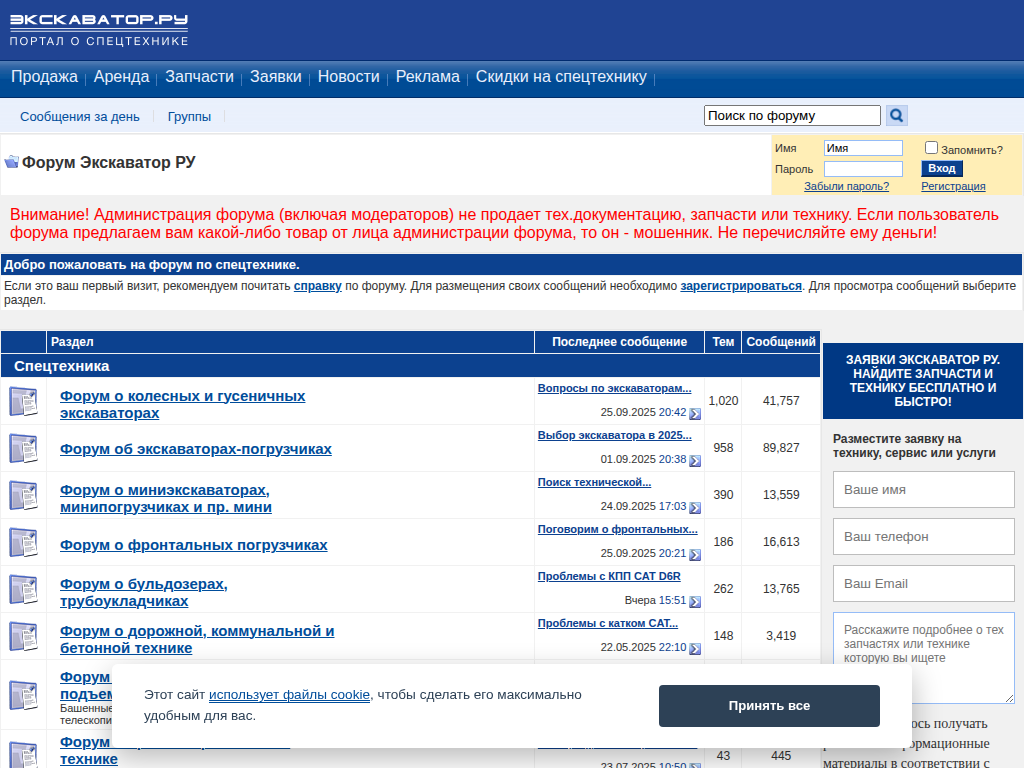
Task: Enable the Запомнить checkbox
Action: 931,148
